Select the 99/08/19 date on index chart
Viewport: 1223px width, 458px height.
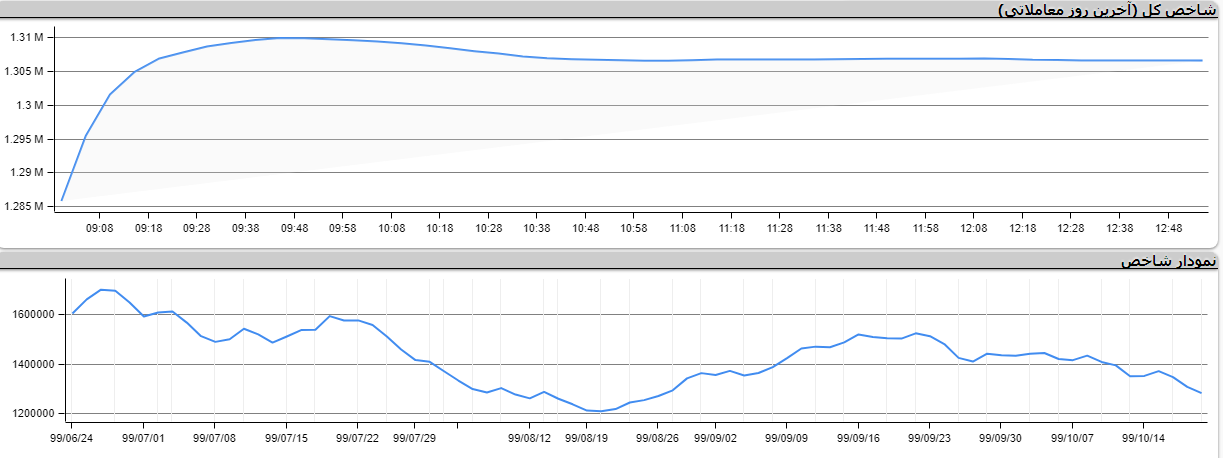click(x=586, y=437)
